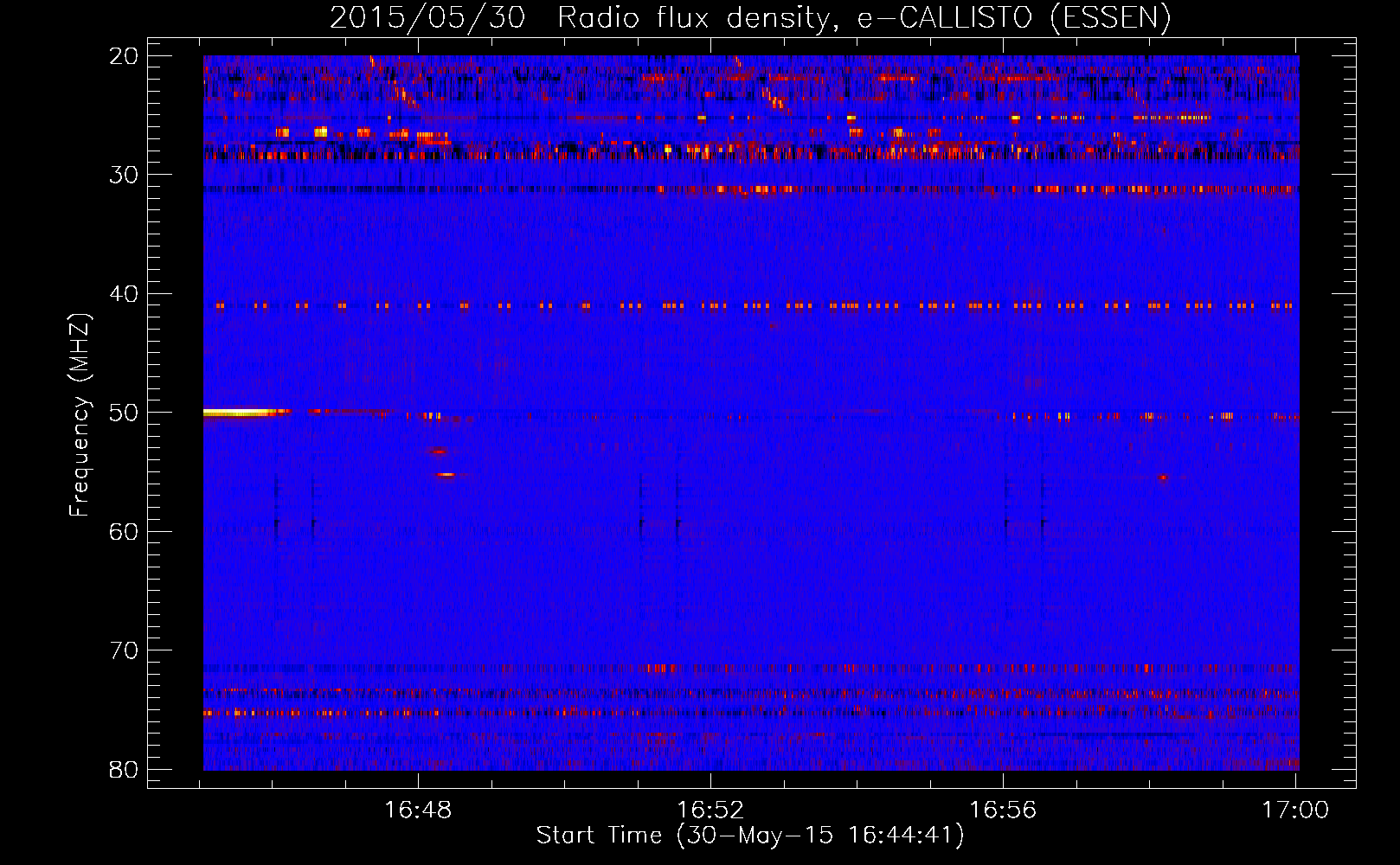Click the frequency tick label '20'
Screen dimensions: 1400x865
(x=124, y=56)
